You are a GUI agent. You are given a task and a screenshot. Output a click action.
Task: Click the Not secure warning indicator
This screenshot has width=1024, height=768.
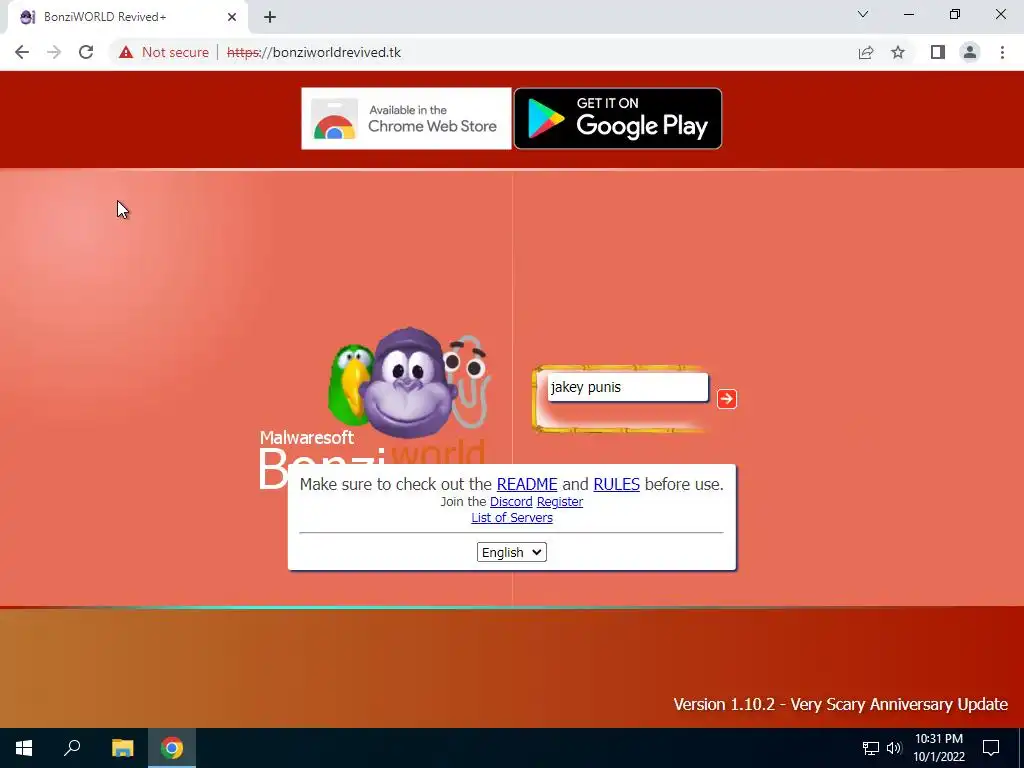point(164,52)
